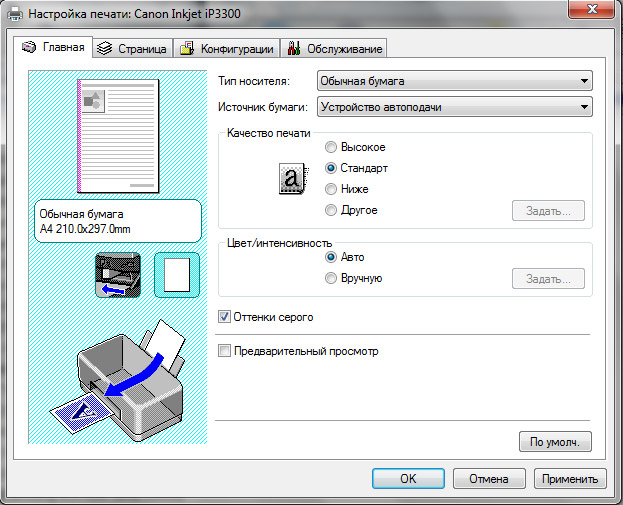Screen dimensions: 623x505
Task: Select Другое print quality
Action: coord(351,210)
